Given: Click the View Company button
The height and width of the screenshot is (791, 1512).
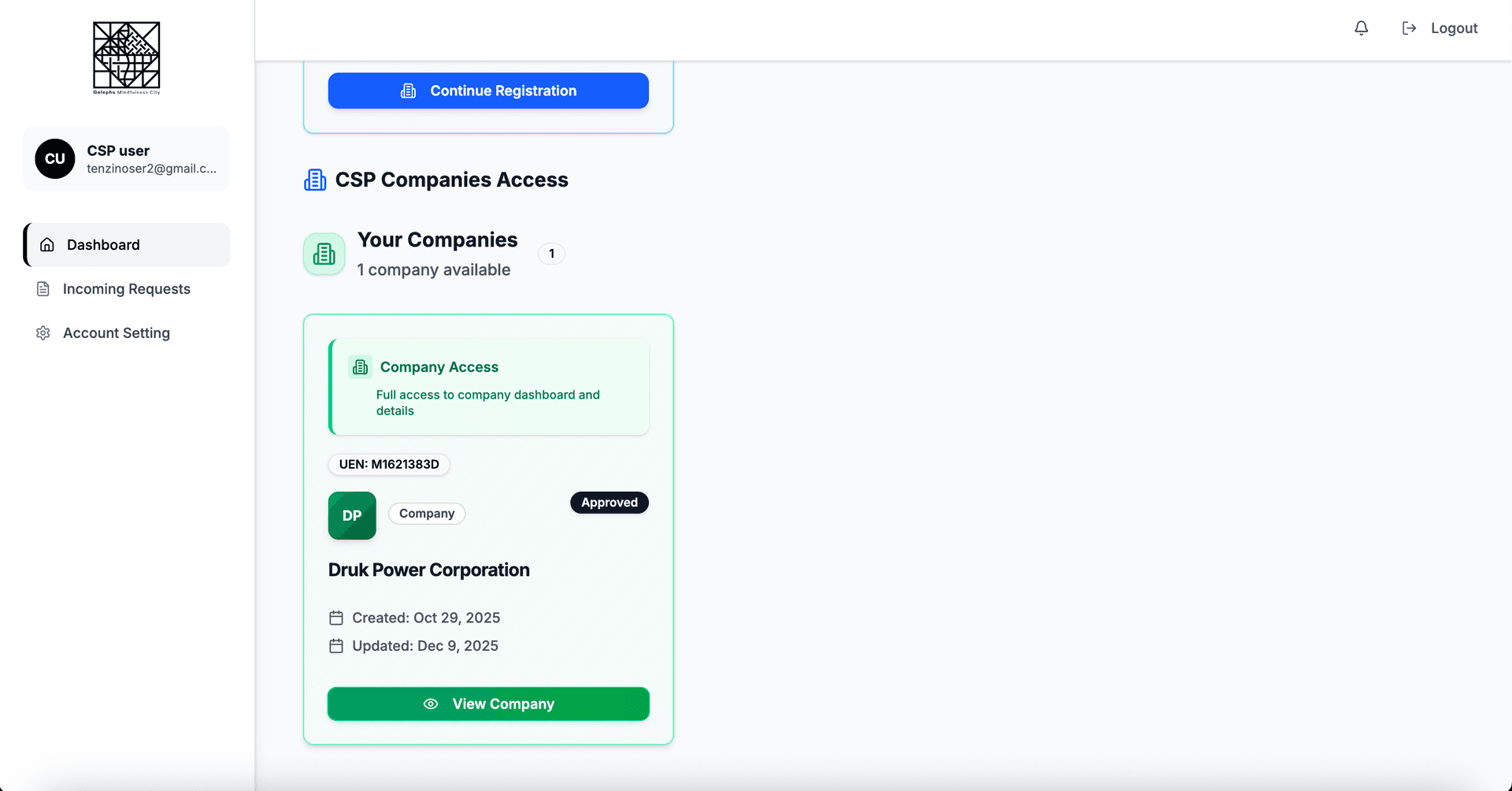Looking at the screenshot, I should 488,704.
